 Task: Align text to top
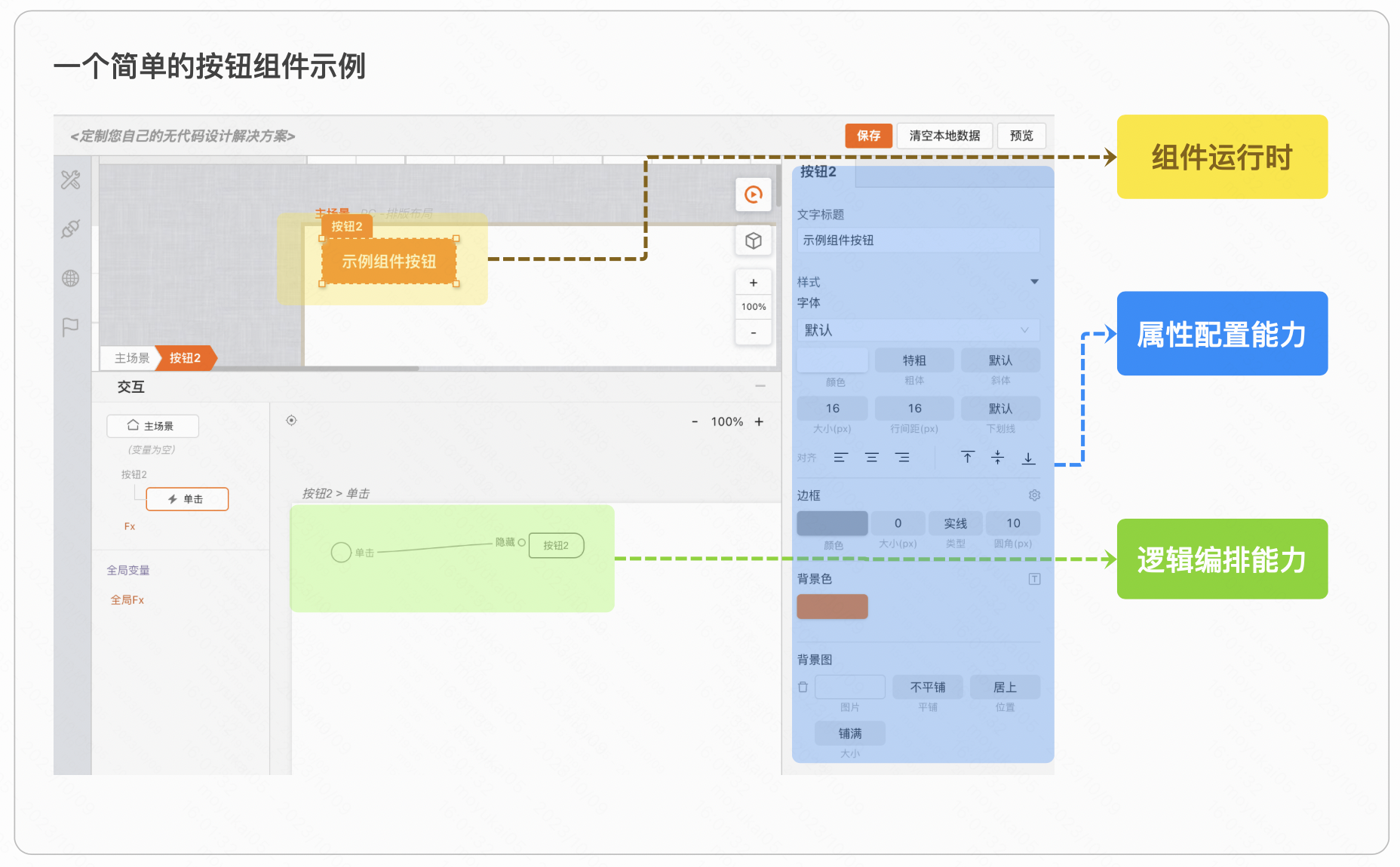[x=968, y=457]
